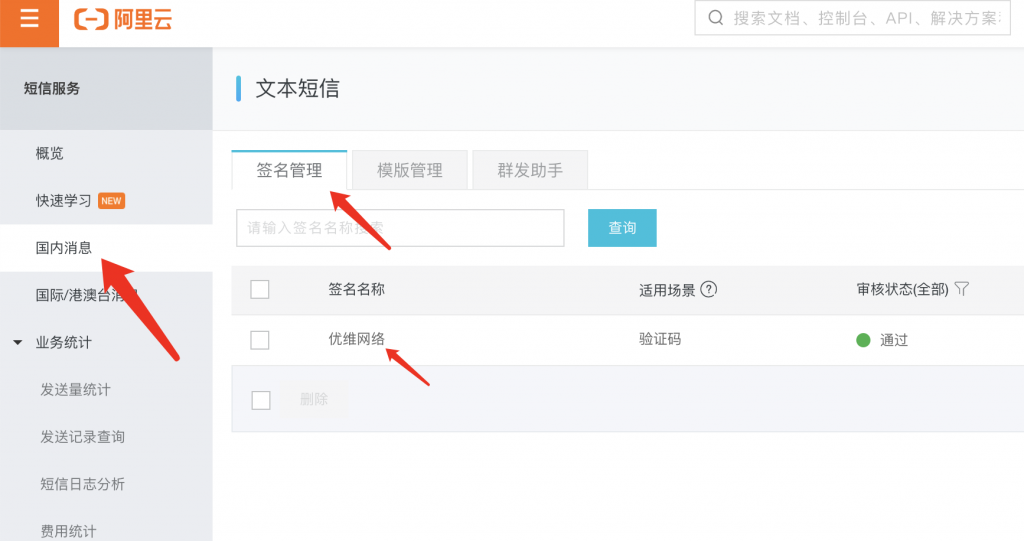Tick the checkbox beside the 删除 button

[261, 400]
